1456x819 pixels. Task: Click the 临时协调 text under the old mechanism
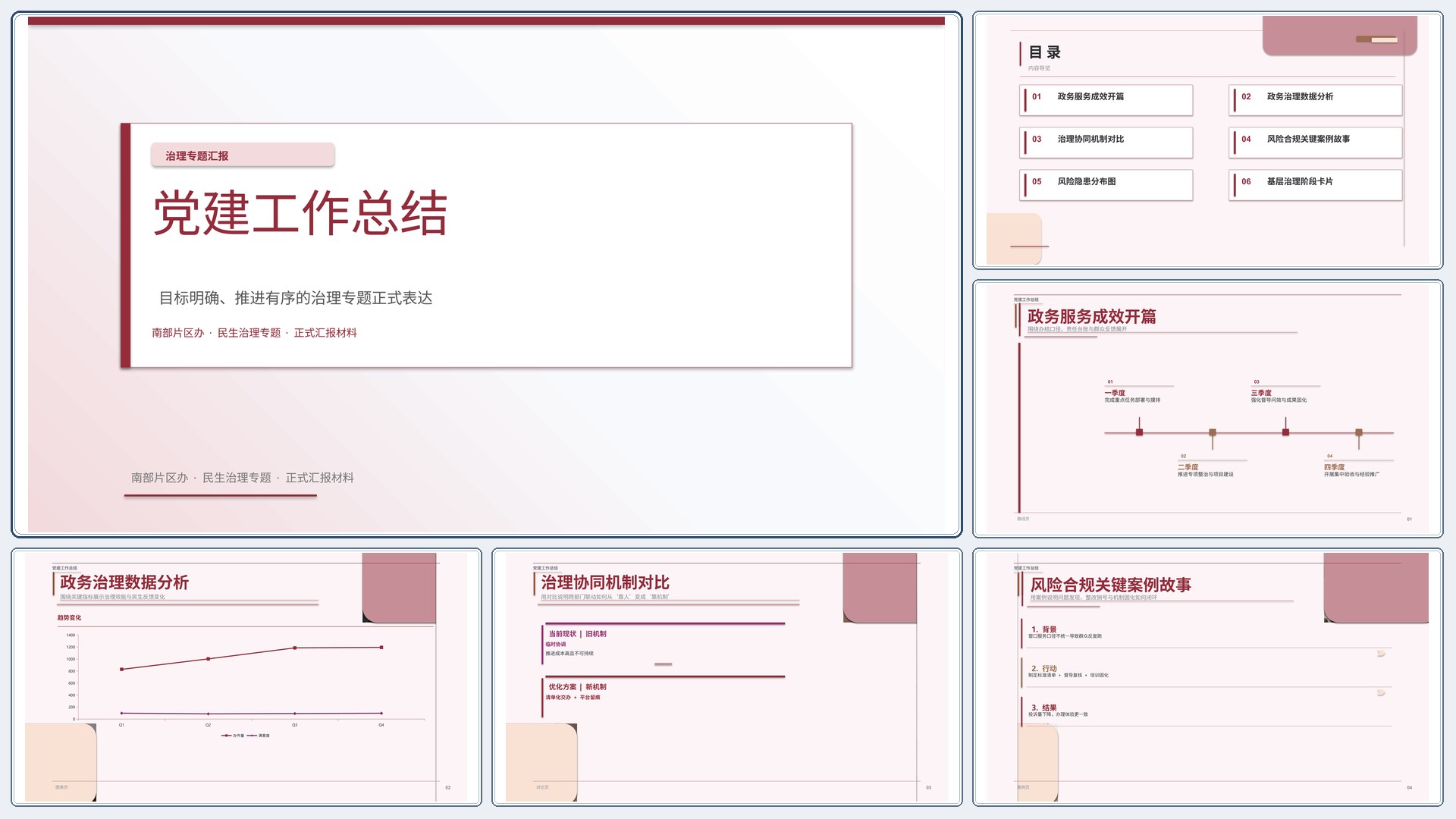[556, 645]
